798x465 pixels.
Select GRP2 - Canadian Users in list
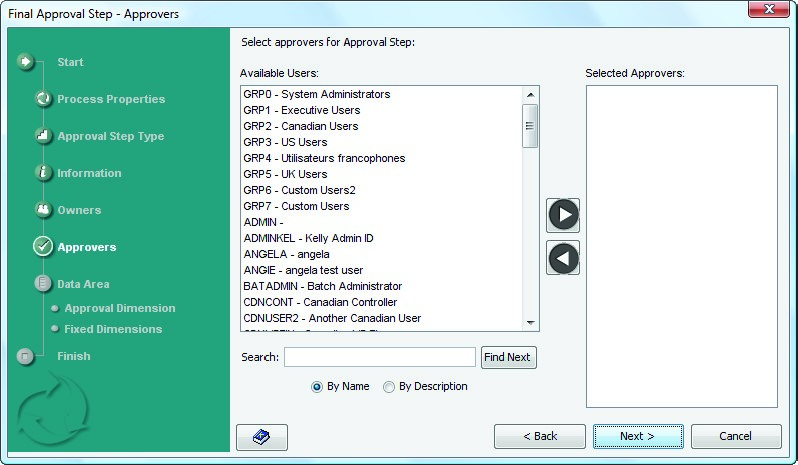tap(300, 126)
